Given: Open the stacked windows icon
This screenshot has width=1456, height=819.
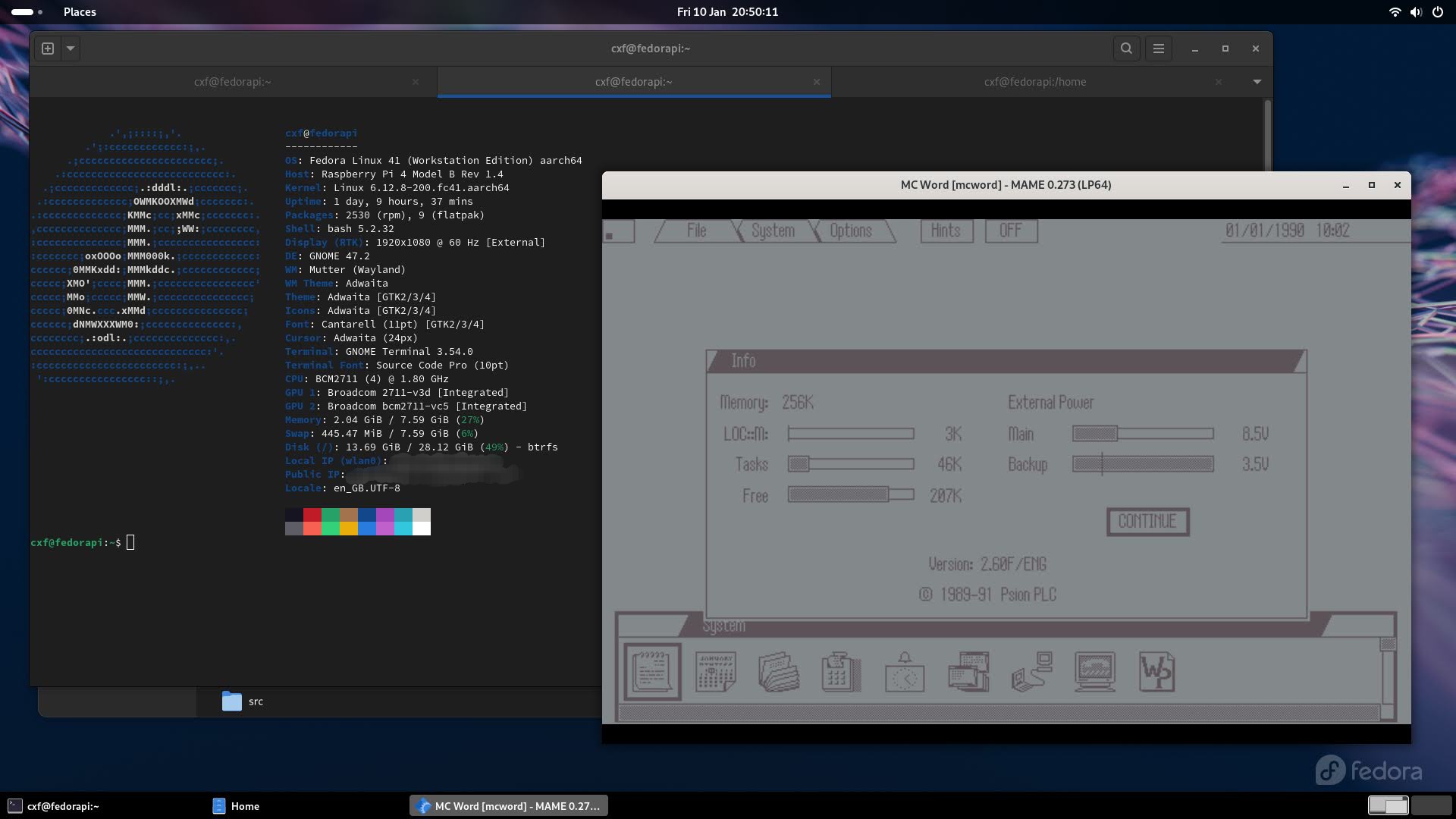Looking at the screenshot, I should click(968, 672).
